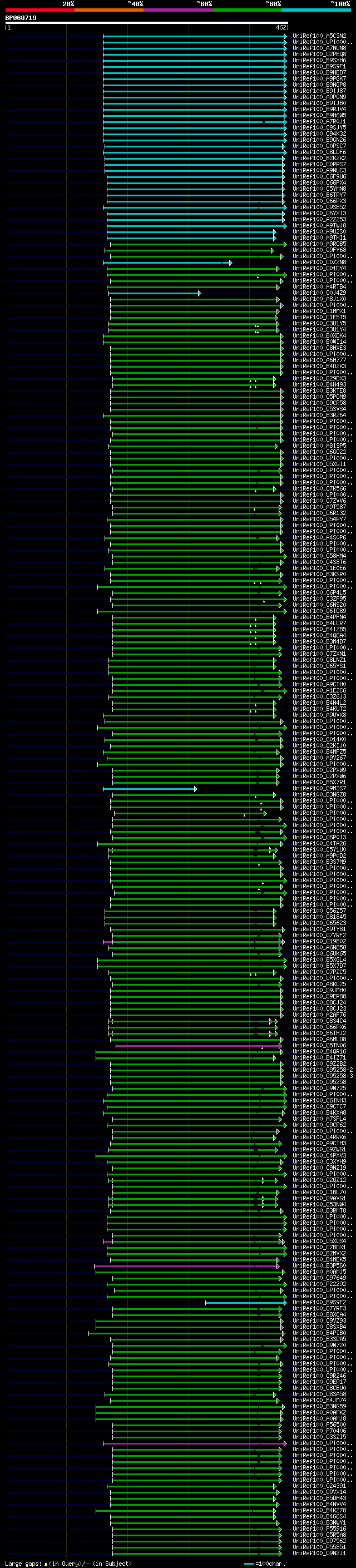Click hit label UniRef100_Q19B02

pyautogui.click(x=319, y=941)
